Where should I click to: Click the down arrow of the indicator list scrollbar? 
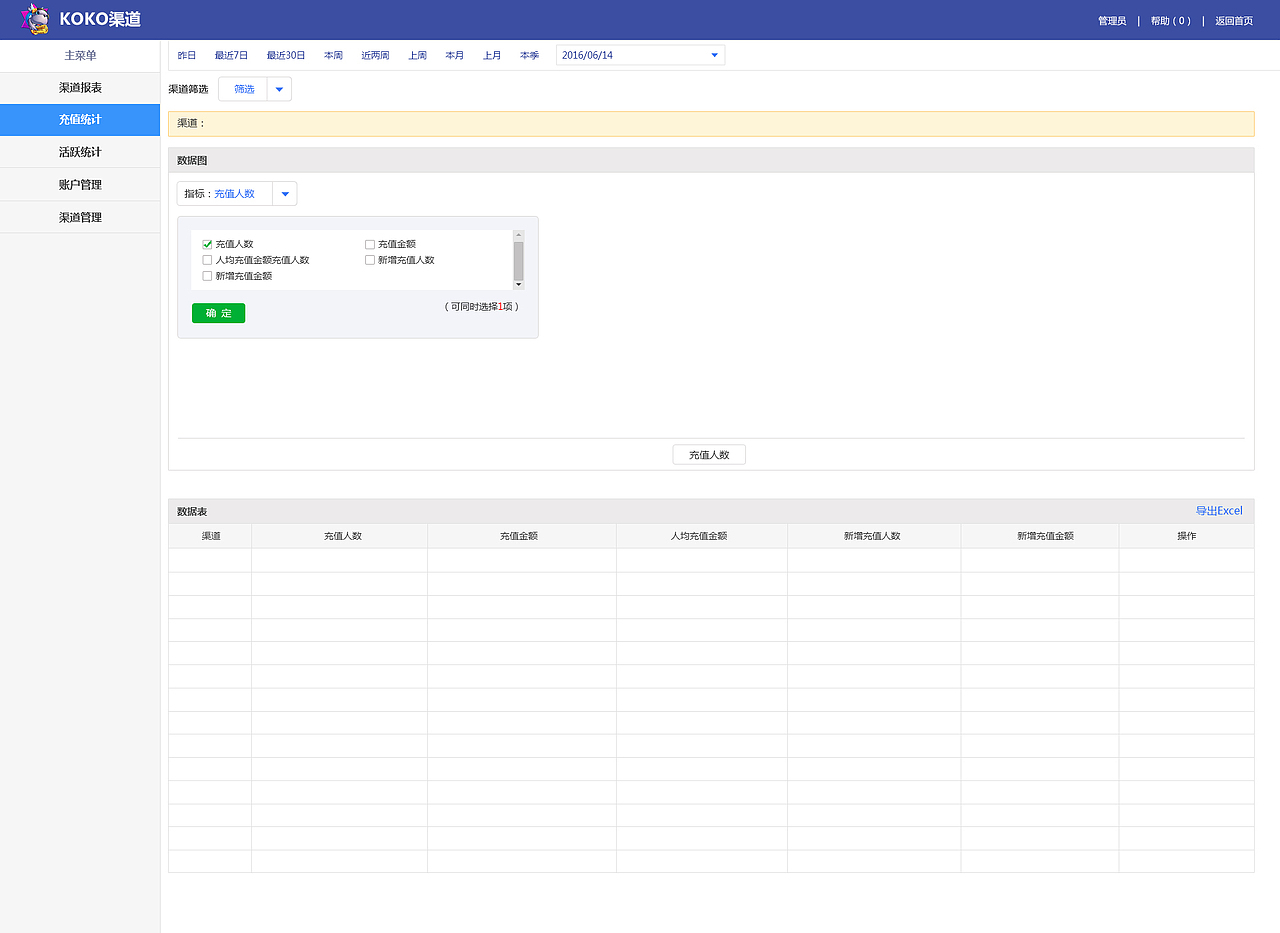[x=518, y=285]
